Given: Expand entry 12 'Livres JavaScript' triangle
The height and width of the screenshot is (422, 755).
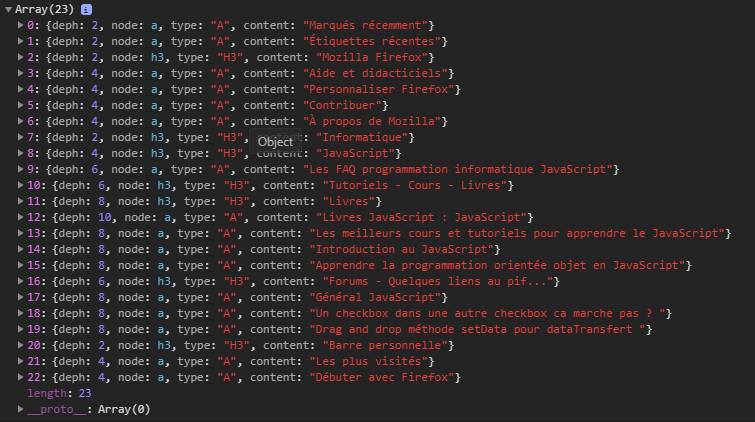Looking at the screenshot, I should [22, 217].
